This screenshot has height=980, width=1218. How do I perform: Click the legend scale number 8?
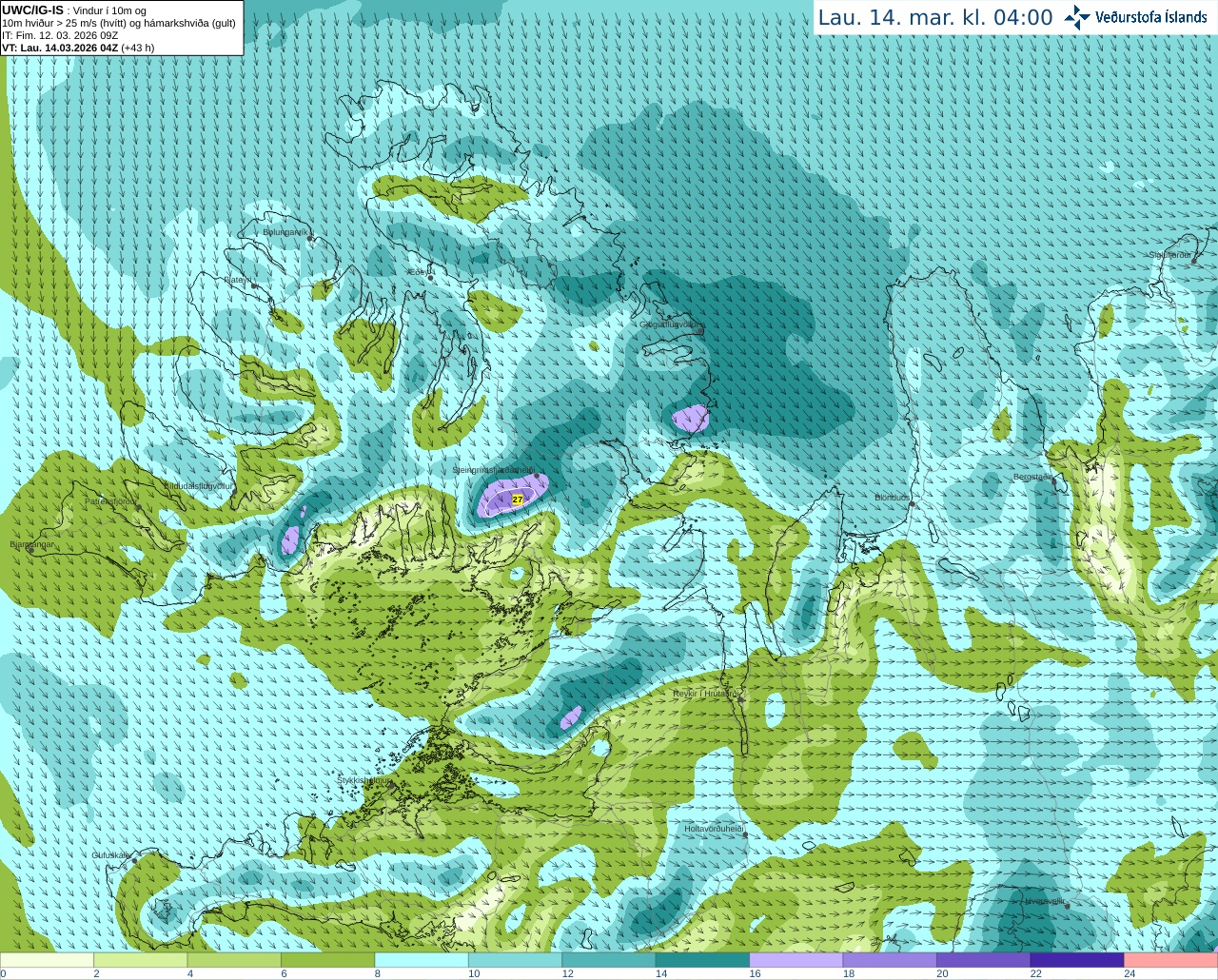[377, 973]
